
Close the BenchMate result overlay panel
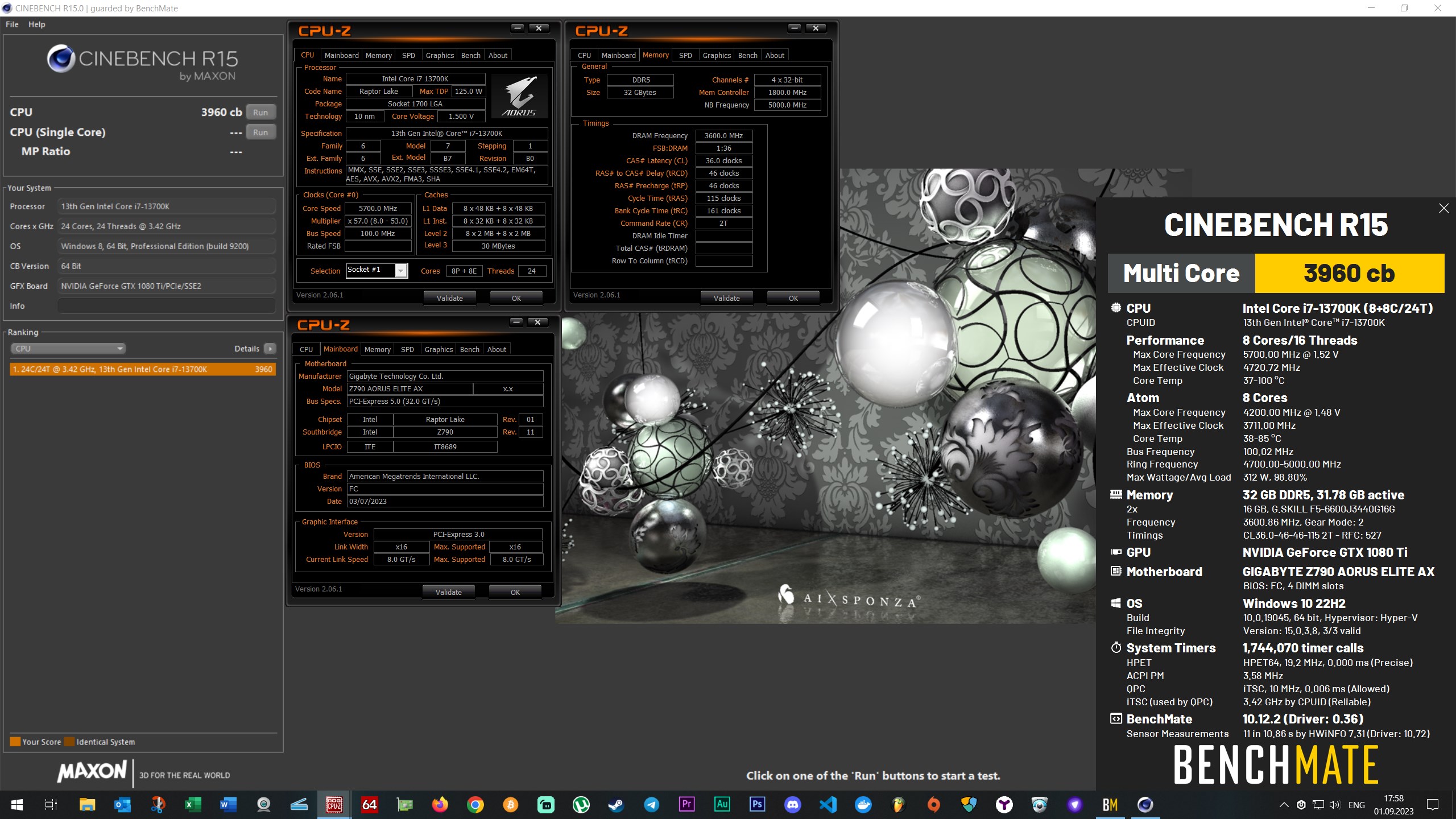[x=1443, y=208]
